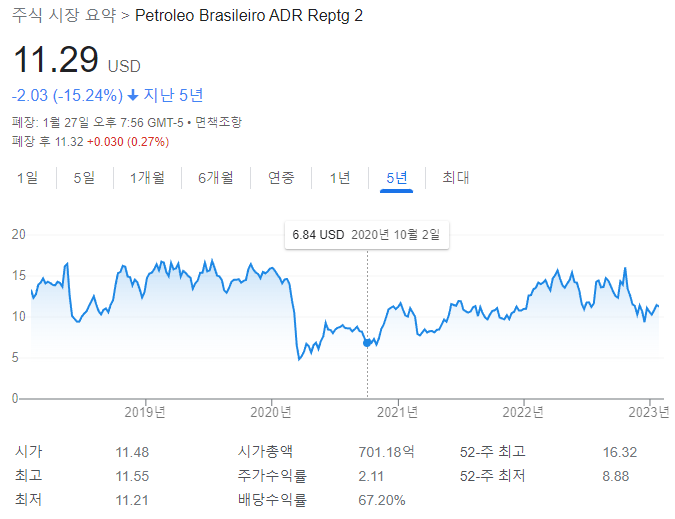
Task: Click the 폐장 1월 27일 timestamp text
Action: tap(97, 122)
